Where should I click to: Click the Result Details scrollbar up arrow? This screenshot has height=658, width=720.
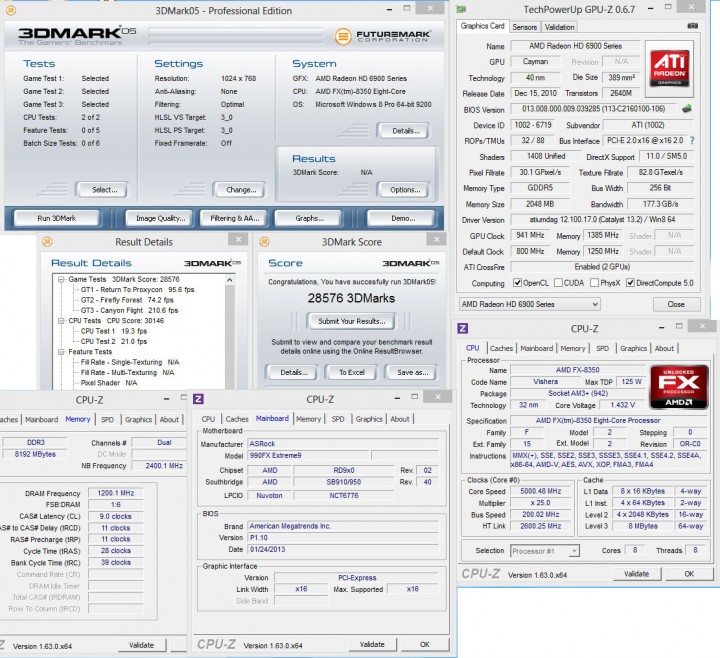[x=230, y=280]
